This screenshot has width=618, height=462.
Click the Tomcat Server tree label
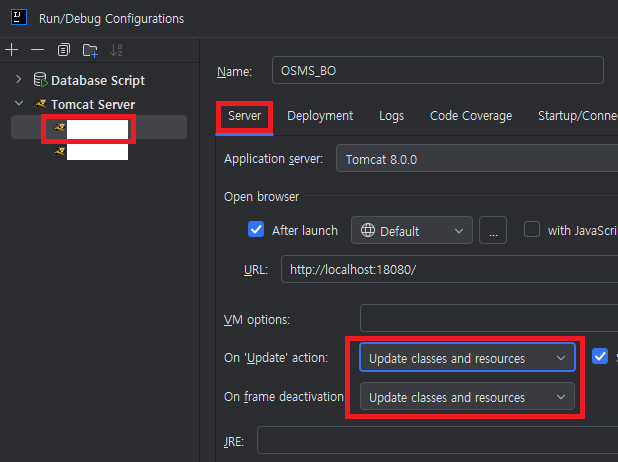click(93, 104)
